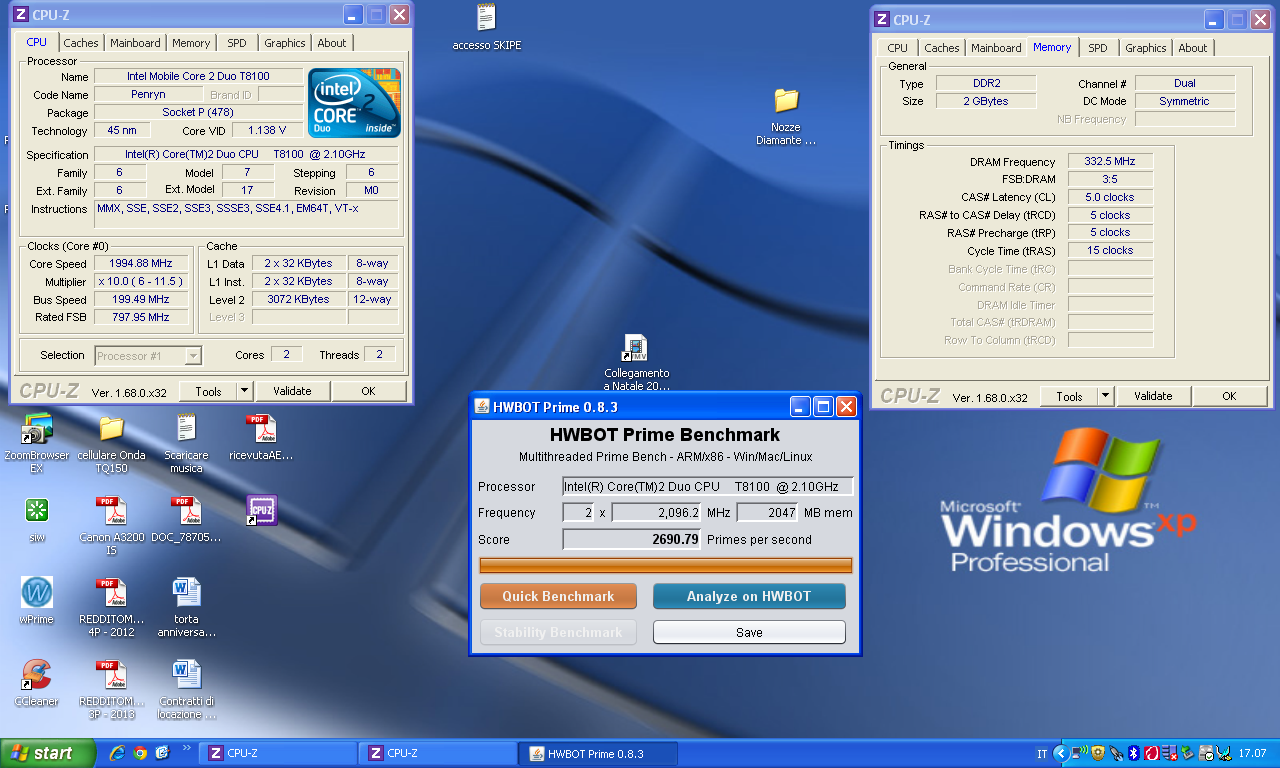The image size is (1280, 768).
Task: Open the Contratti di locazione document
Action: pyautogui.click(x=186, y=675)
